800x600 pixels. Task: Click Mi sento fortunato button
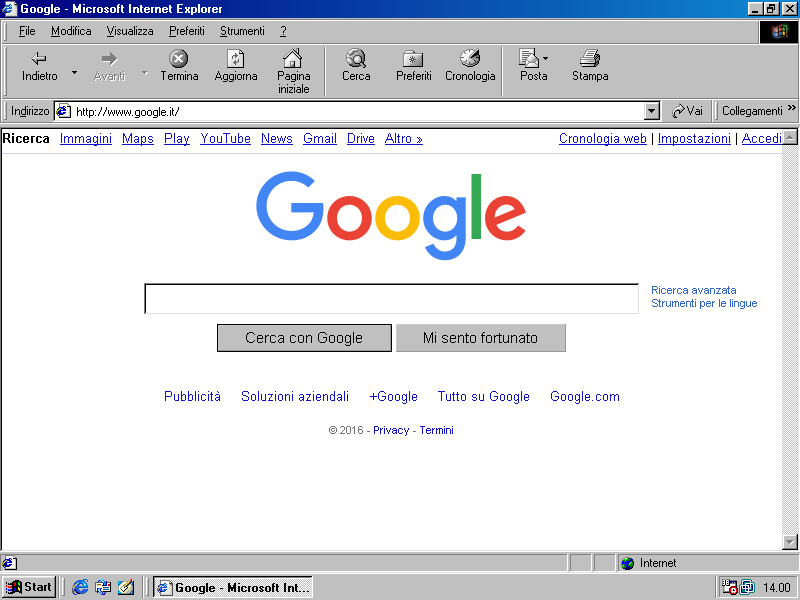[x=481, y=338]
